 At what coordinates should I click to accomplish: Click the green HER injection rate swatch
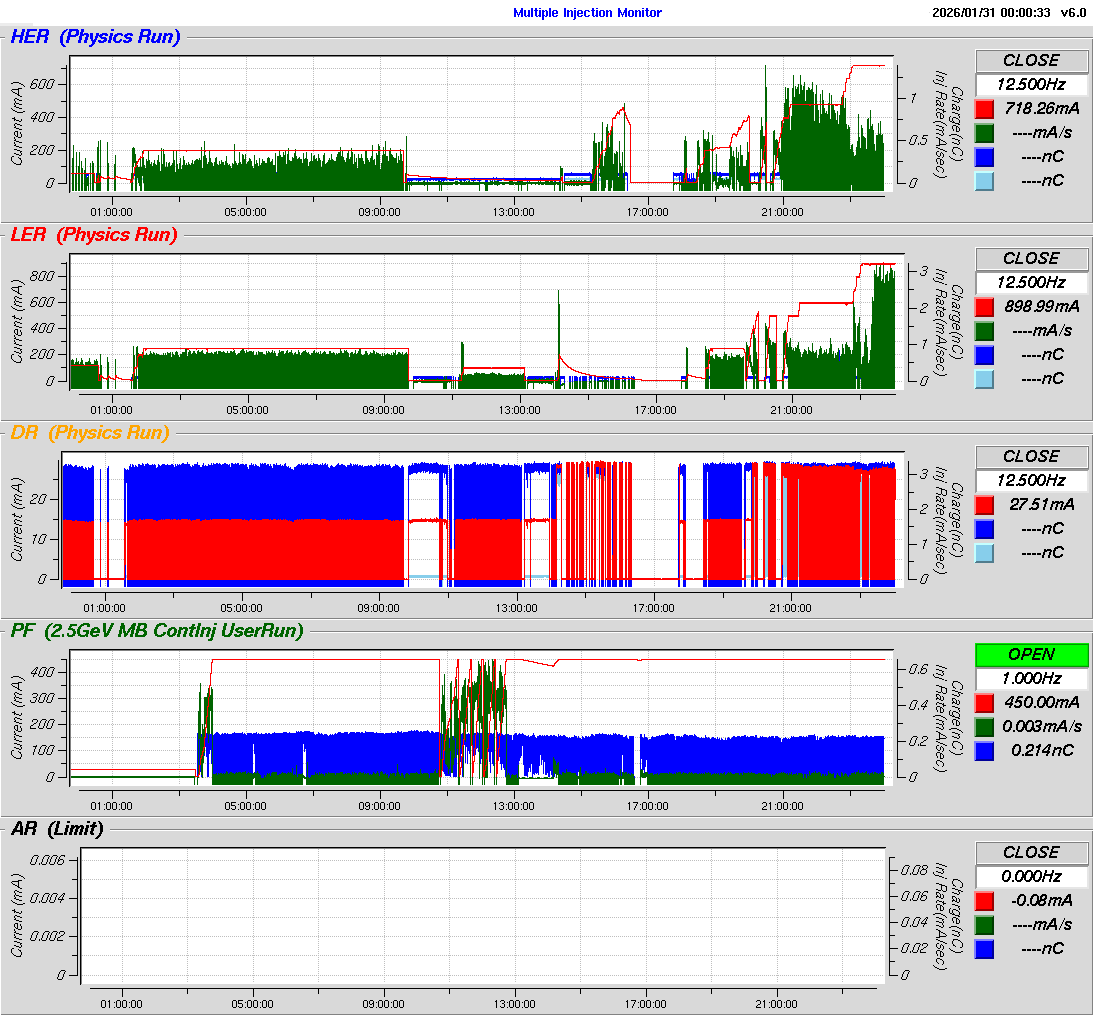click(x=985, y=132)
